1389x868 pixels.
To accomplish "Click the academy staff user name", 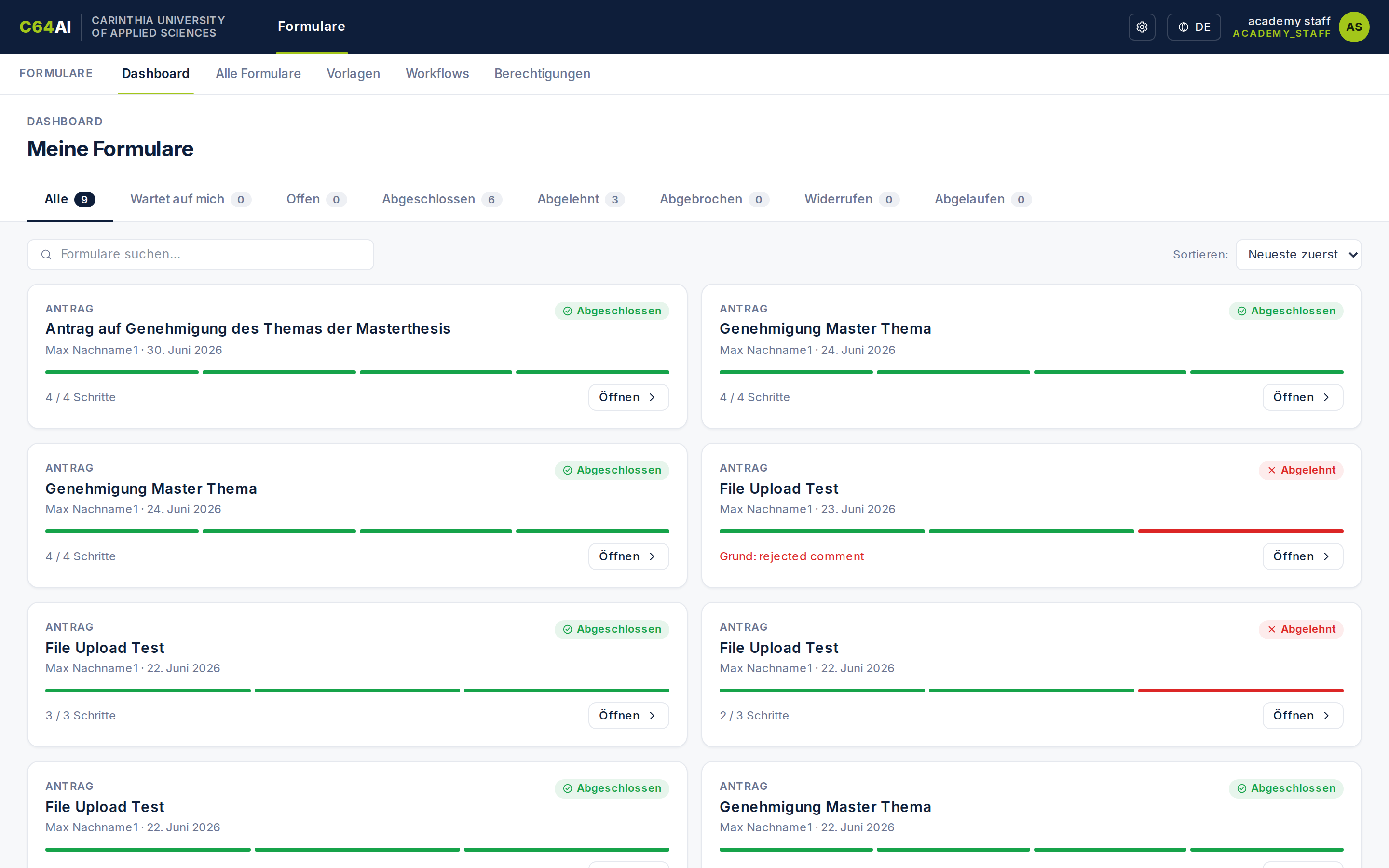I will pos(1289,21).
